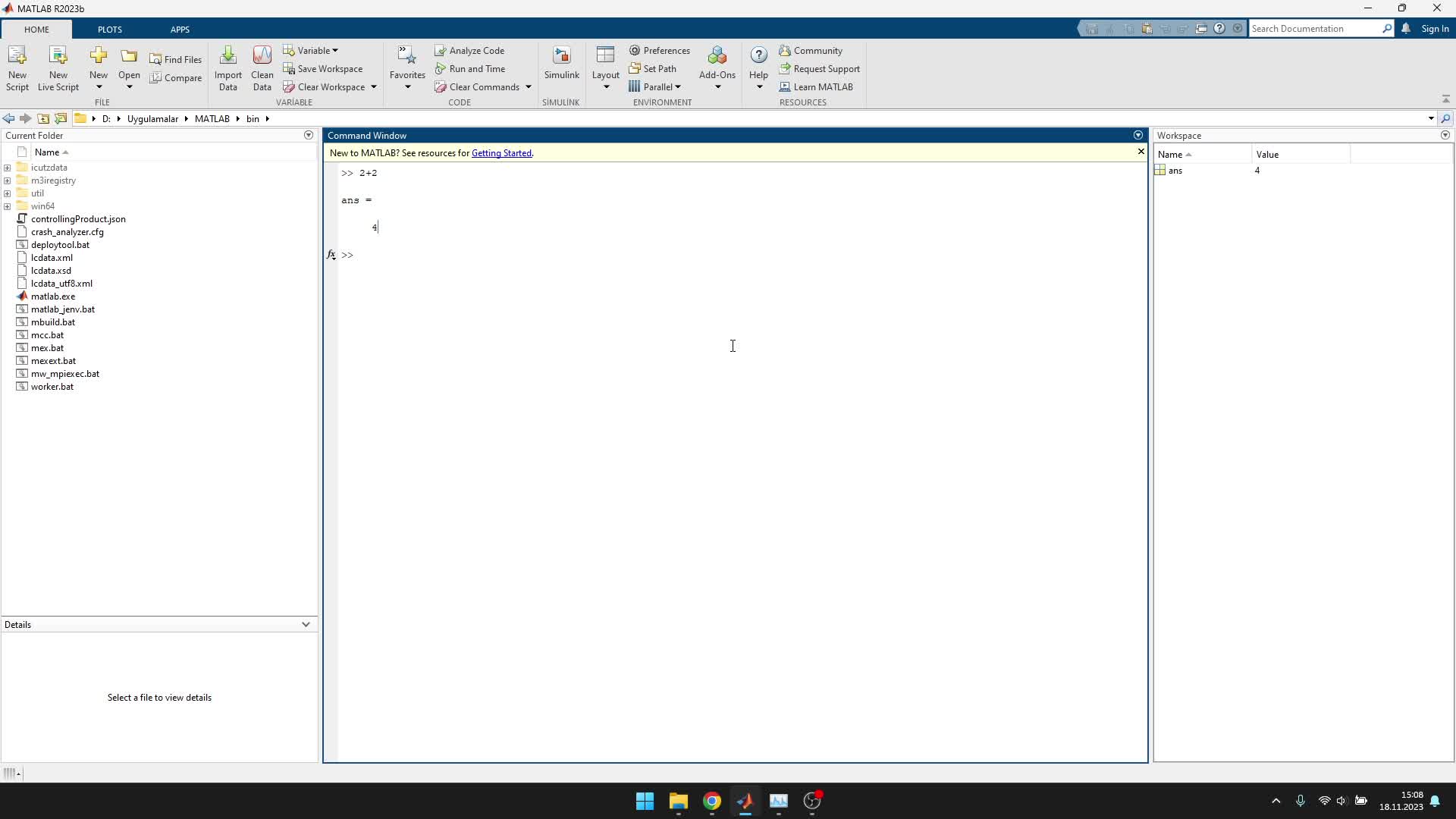This screenshot has width=1456, height=819.
Task: Collapse the Details panel
Action: pos(306,624)
